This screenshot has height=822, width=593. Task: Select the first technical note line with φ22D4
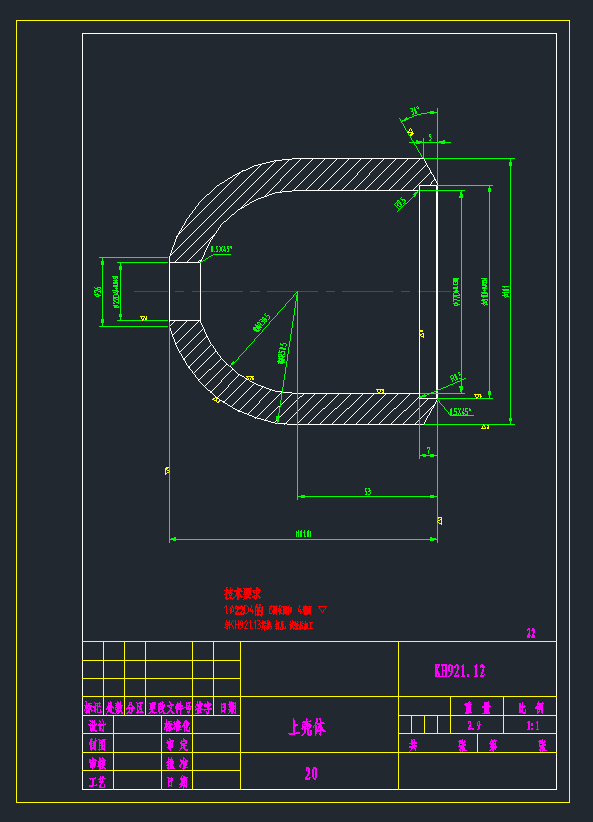[275, 610]
